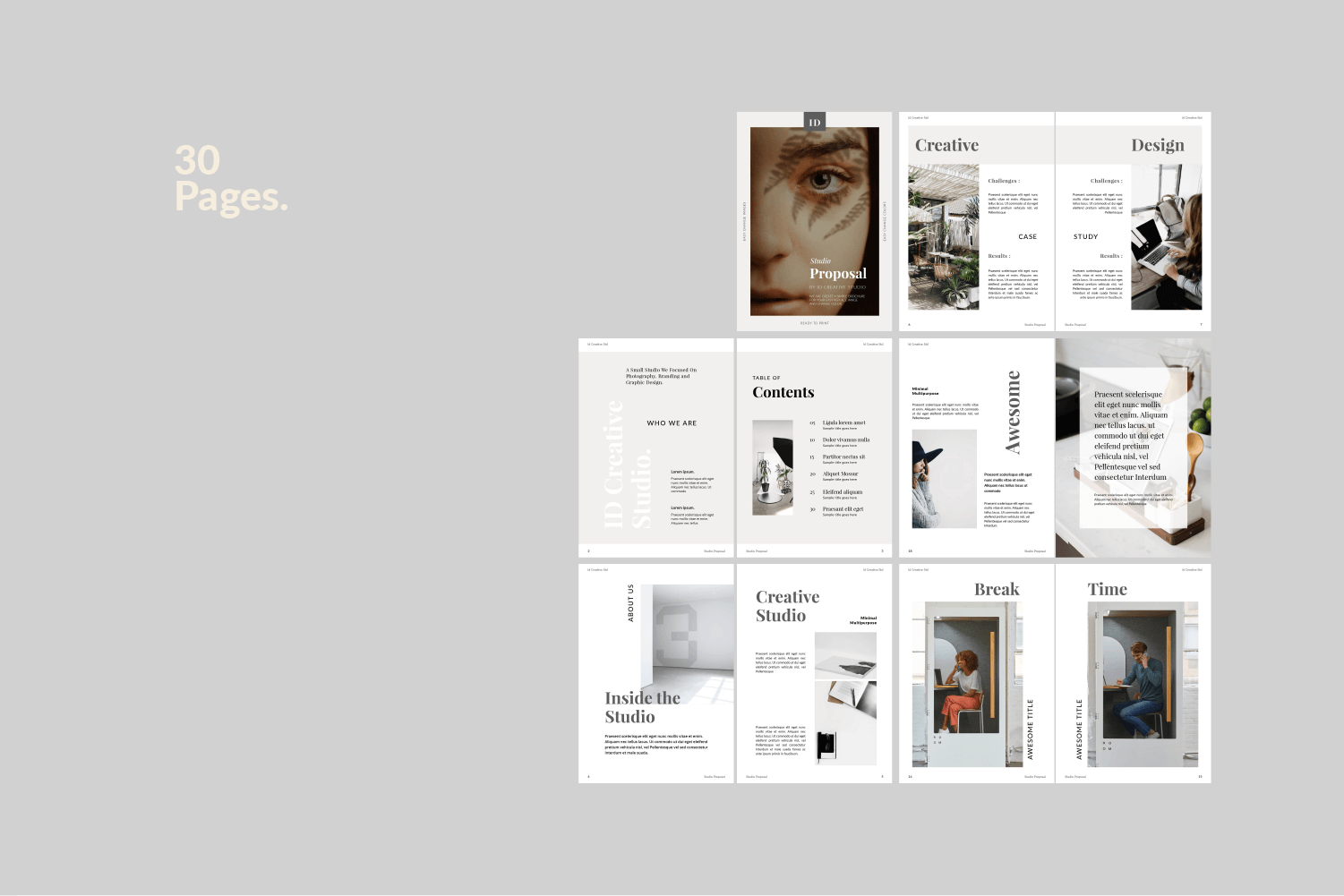This screenshot has width=1344, height=896.
Task: Select the woman in black hat photo
Action: [x=944, y=479]
